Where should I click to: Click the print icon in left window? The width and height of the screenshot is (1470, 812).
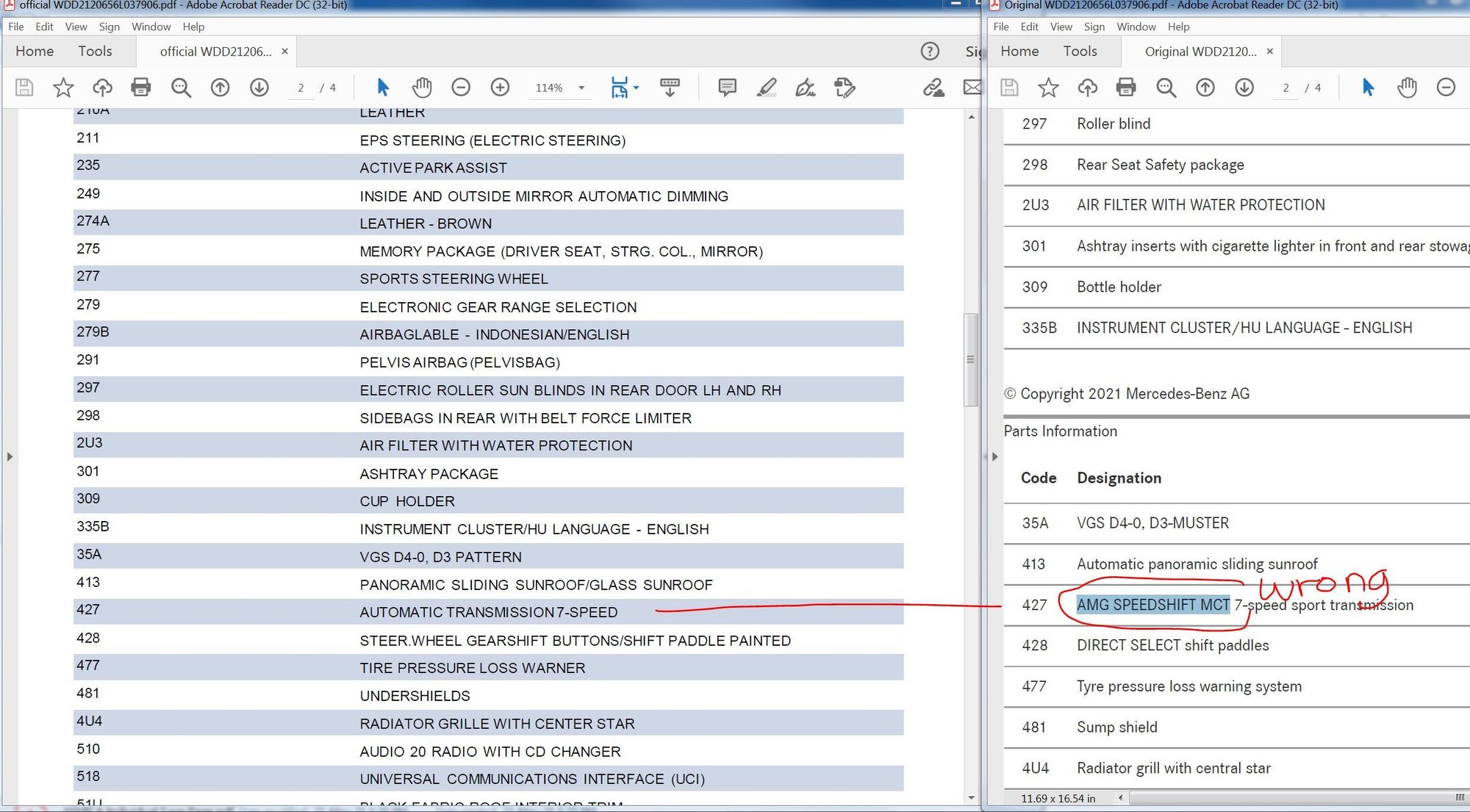coord(140,87)
